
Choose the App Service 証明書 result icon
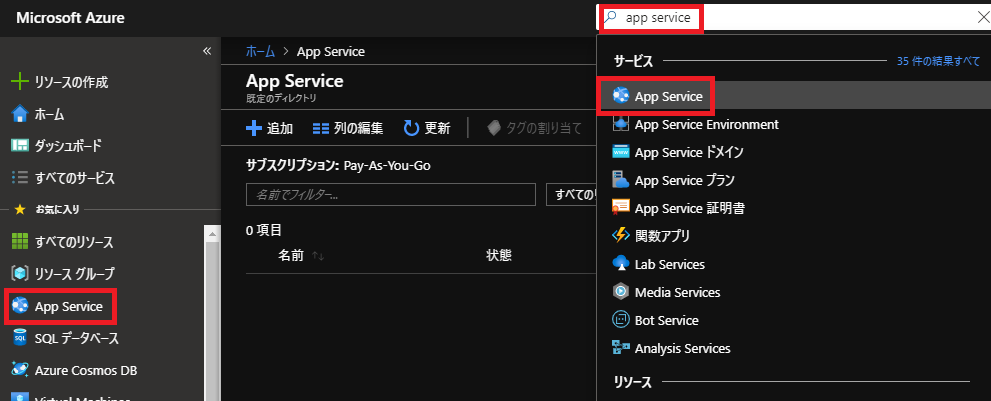621,208
